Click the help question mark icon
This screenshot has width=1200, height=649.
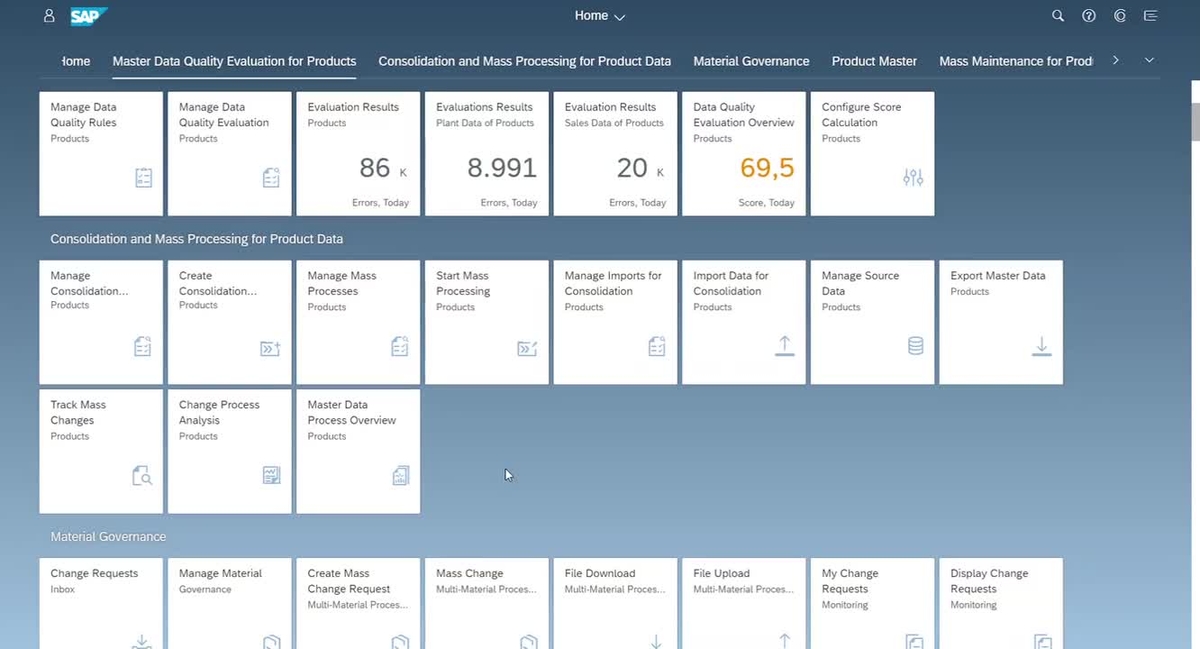[1089, 16]
